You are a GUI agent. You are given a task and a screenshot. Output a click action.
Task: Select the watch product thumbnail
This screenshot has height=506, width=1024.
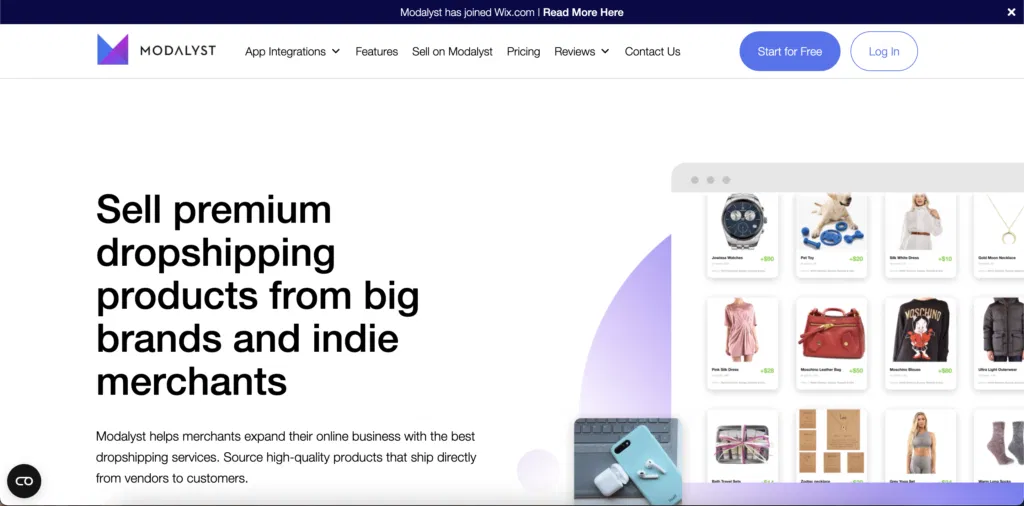coord(743,221)
